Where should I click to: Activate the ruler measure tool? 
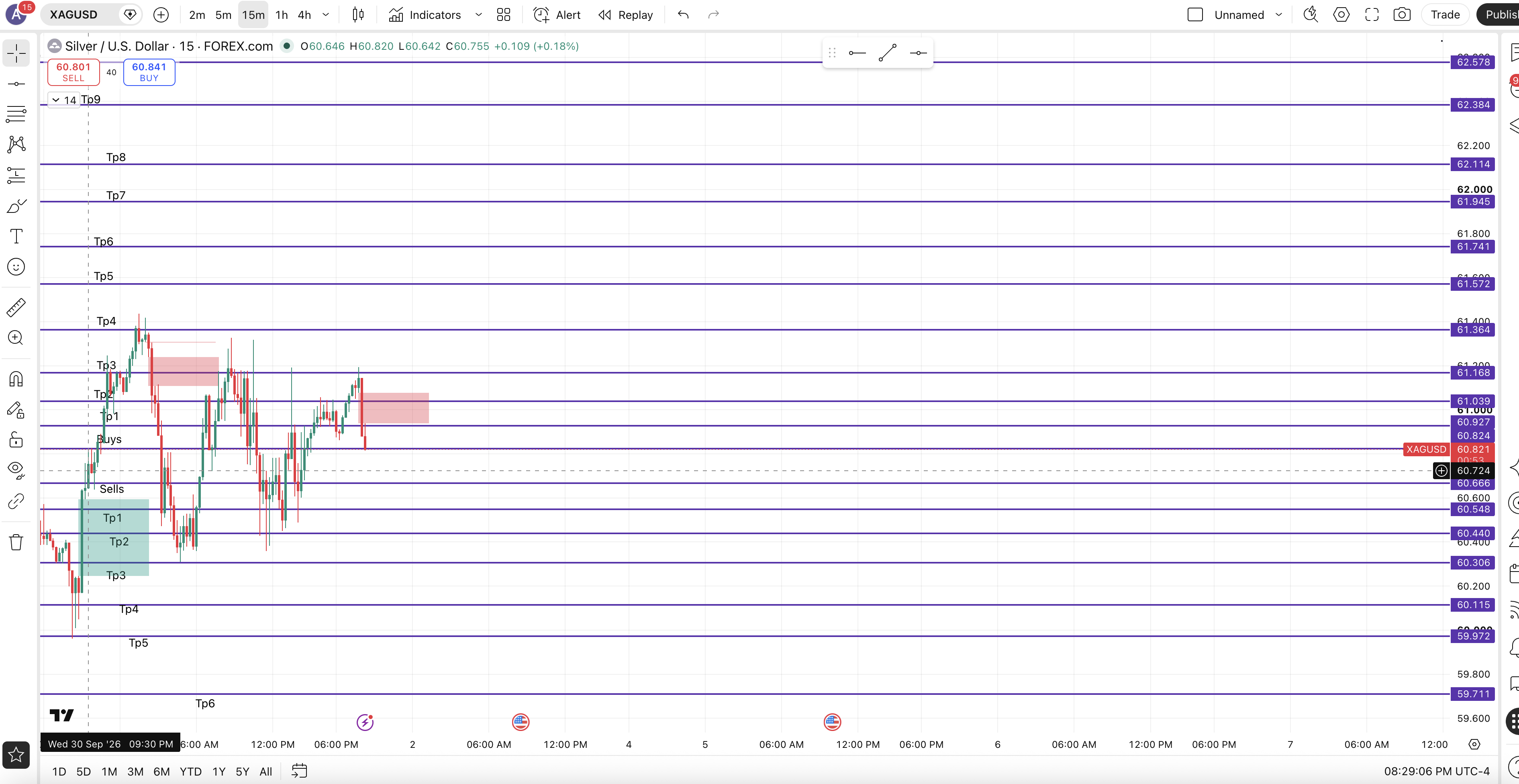point(16,307)
